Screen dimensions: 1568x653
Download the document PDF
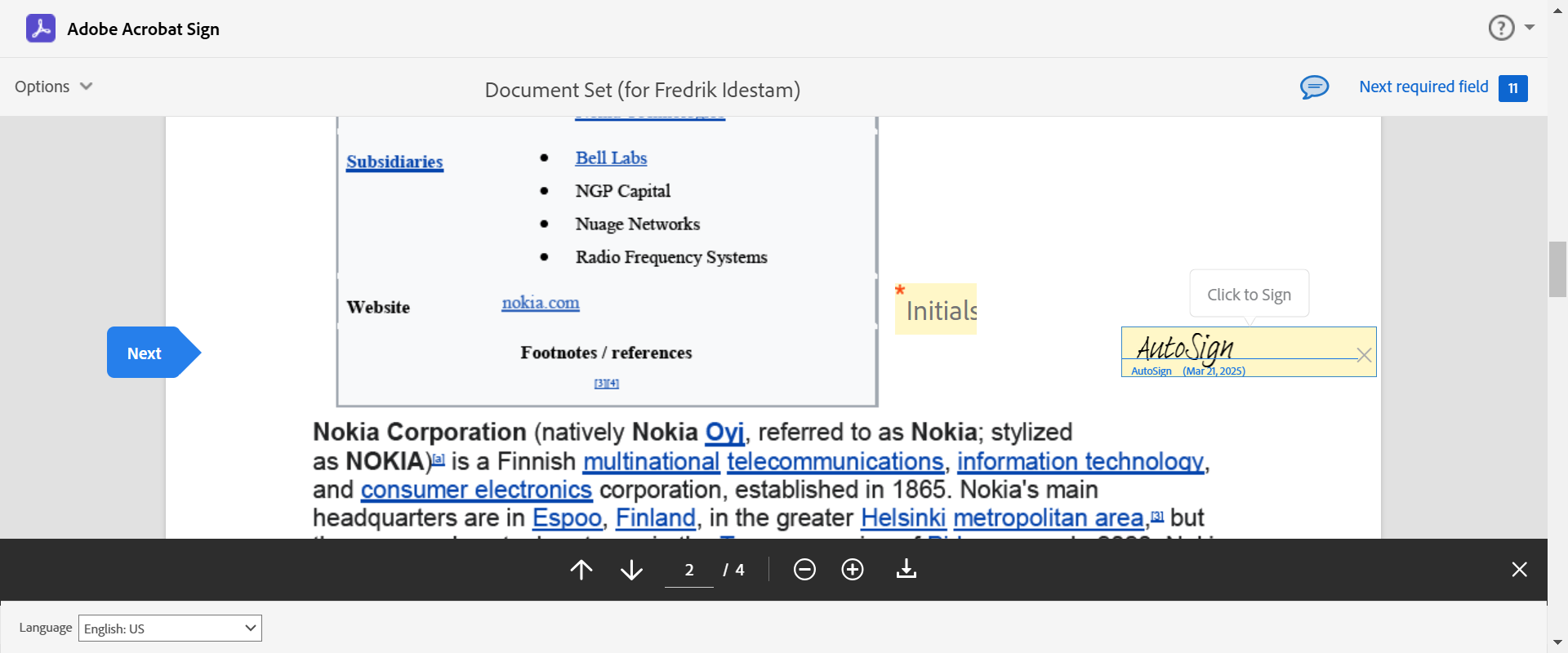tap(906, 570)
